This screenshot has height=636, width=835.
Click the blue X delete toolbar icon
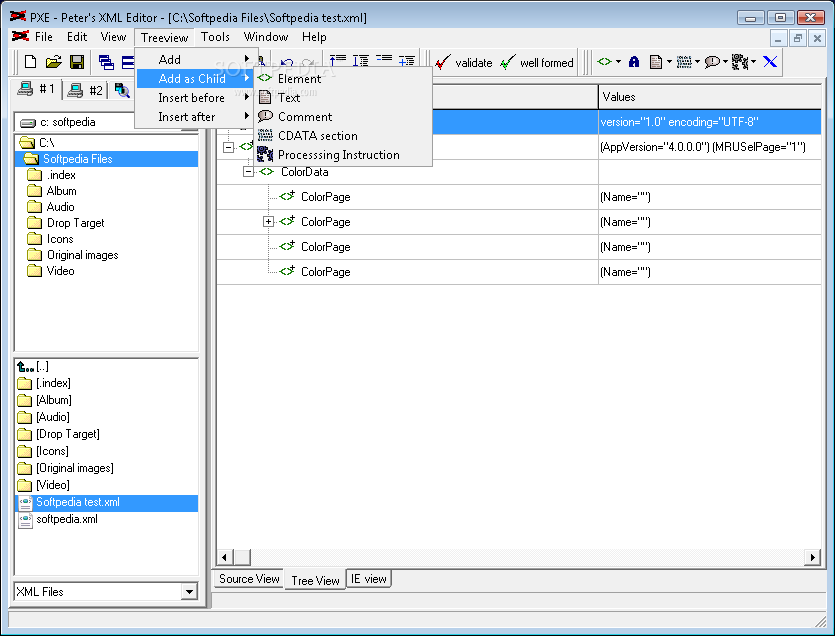(x=770, y=62)
